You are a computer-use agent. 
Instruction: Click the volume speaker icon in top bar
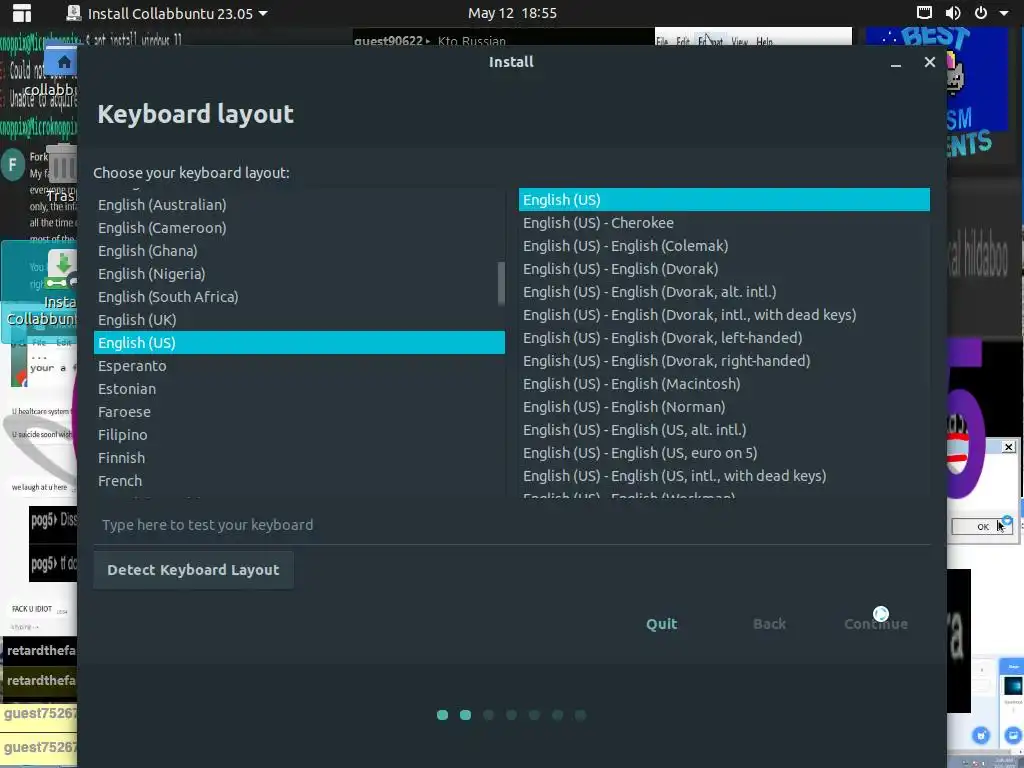click(x=953, y=13)
